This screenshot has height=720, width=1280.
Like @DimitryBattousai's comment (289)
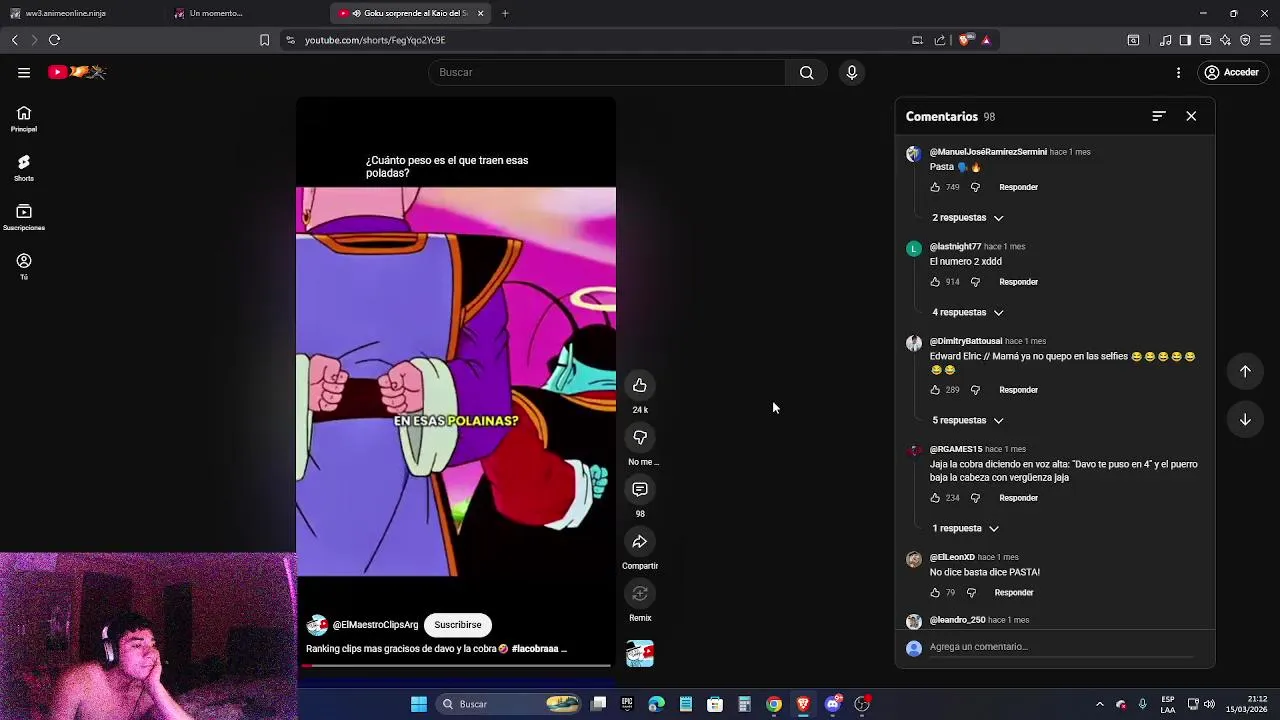[x=935, y=391]
